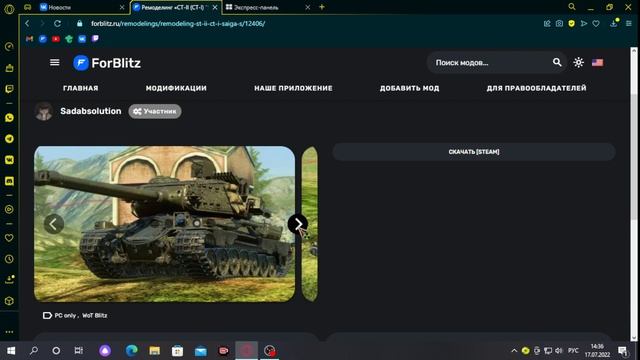Open the Sadabsolution author profile
This screenshot has width=640, height=360.
click(x=91, y=111)
